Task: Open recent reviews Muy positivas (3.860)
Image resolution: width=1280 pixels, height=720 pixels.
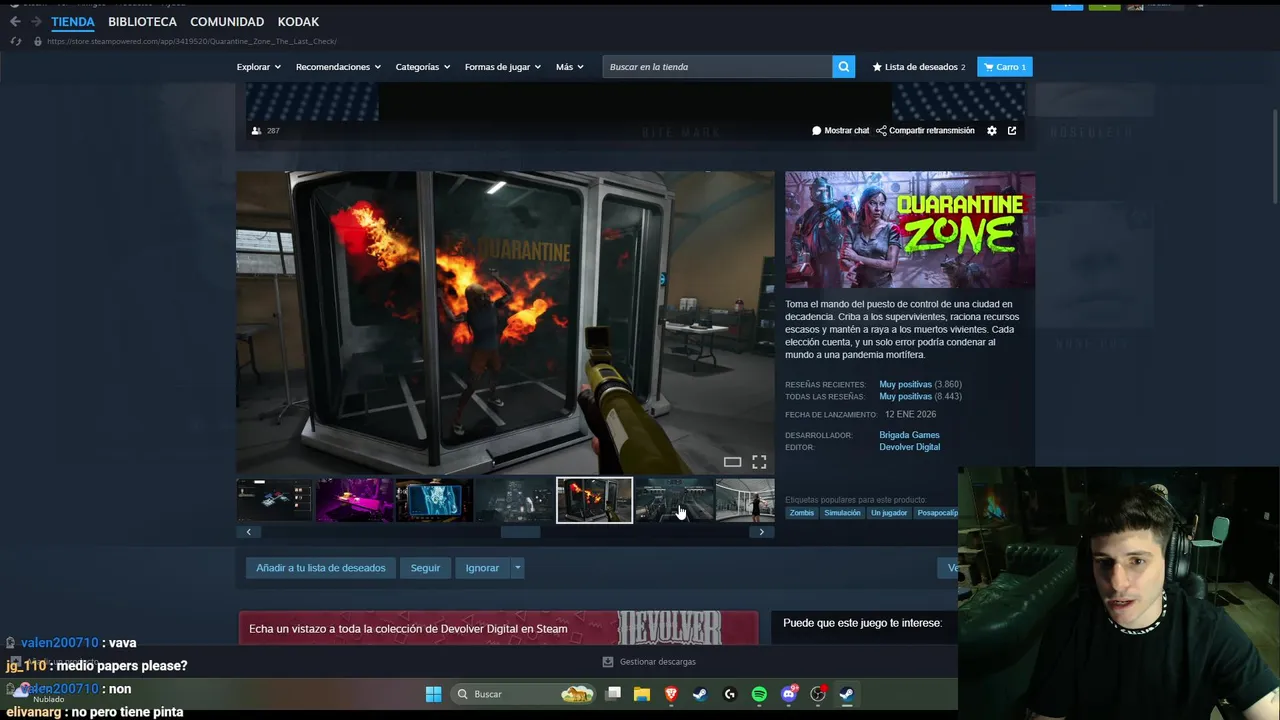Action: (920, 384)
